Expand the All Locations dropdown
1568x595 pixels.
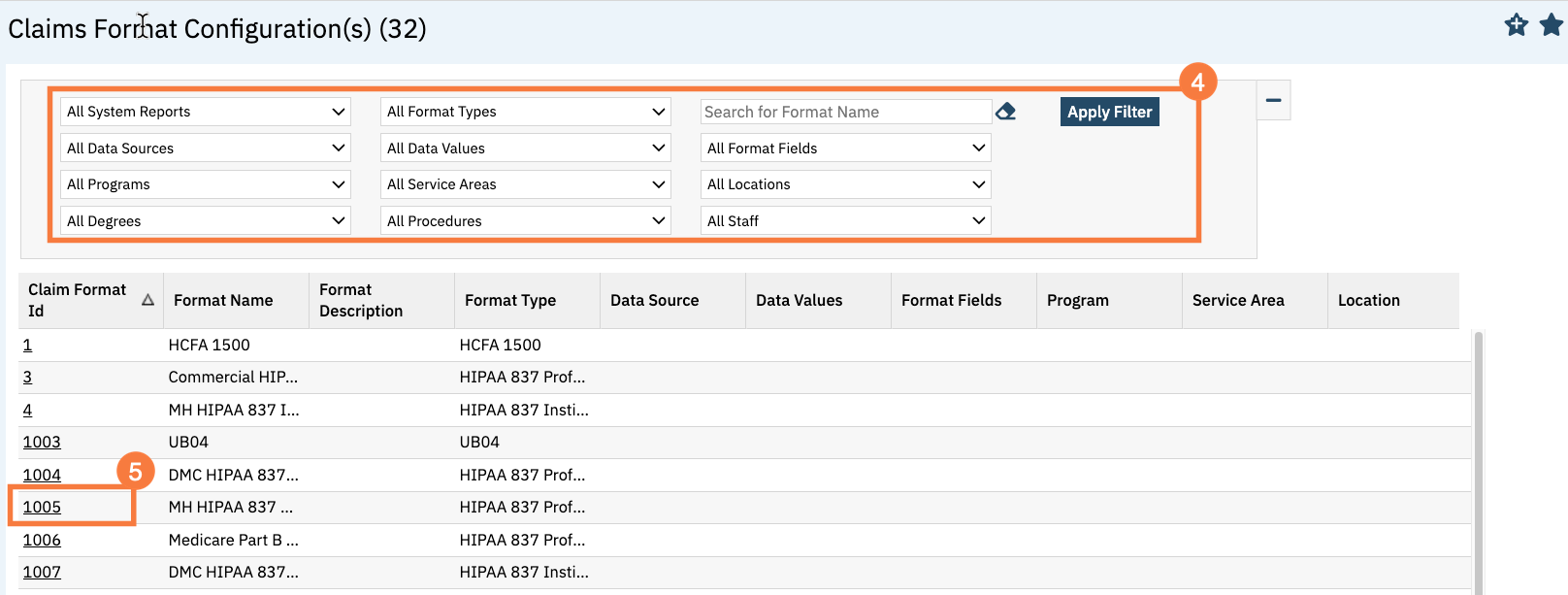click(x=845, y=184)
